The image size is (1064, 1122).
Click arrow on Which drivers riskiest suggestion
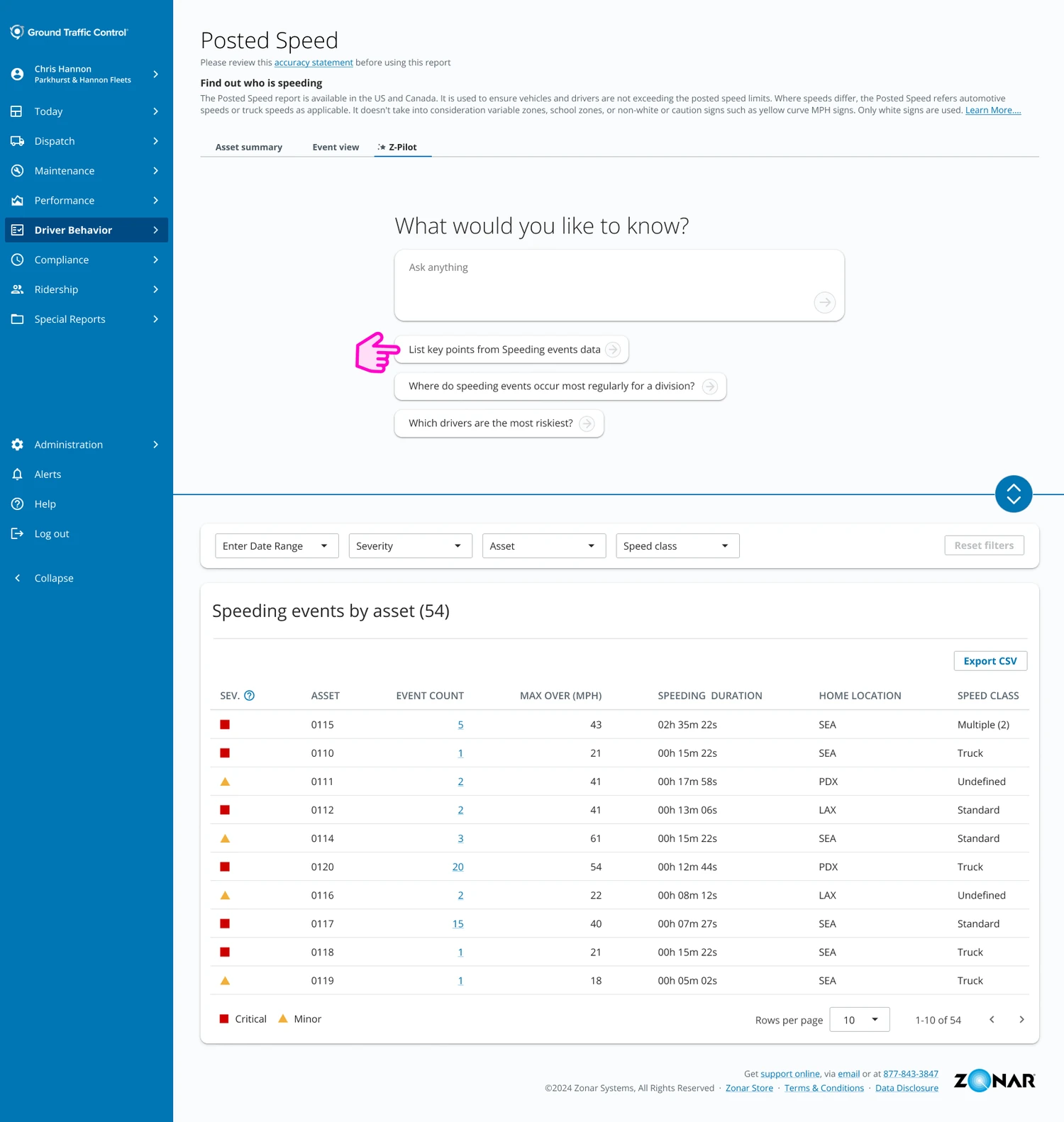(x=587, y=423)
